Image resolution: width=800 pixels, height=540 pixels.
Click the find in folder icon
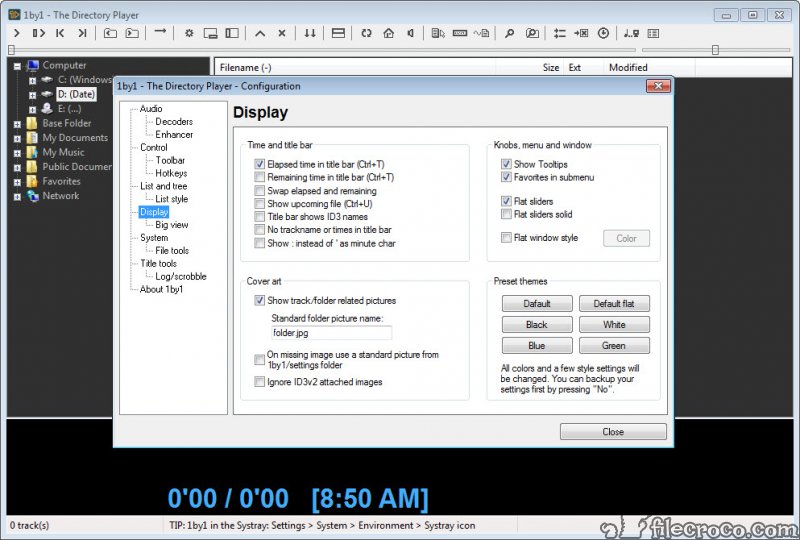[x=532, y=33]
